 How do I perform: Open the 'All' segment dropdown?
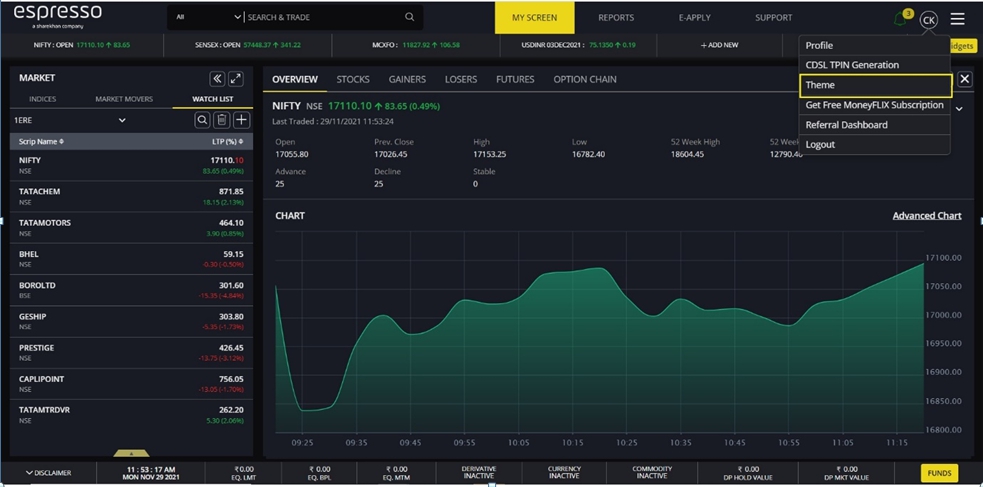pyautogui.click(x=207, y=17)
